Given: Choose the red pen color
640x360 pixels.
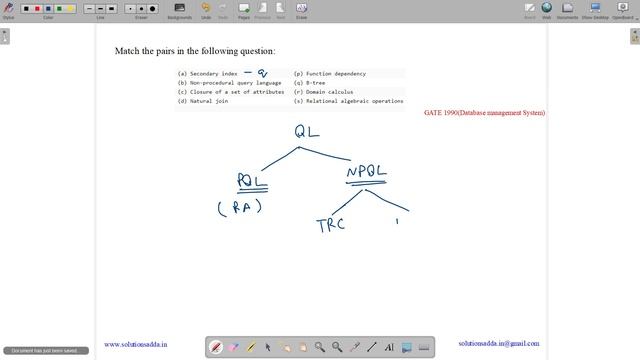Looking at the screenshot, I should (37, 9).
